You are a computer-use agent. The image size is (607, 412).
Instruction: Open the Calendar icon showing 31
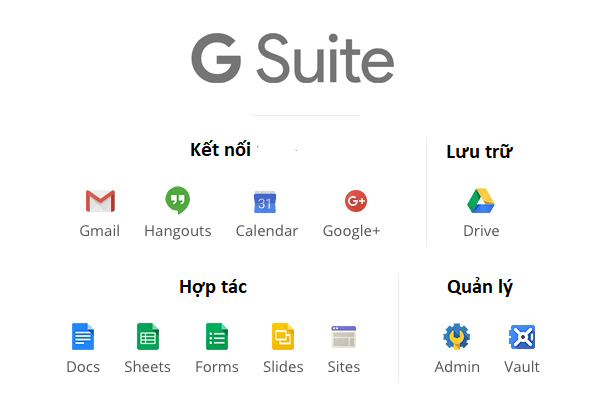(x=265, y=202)
